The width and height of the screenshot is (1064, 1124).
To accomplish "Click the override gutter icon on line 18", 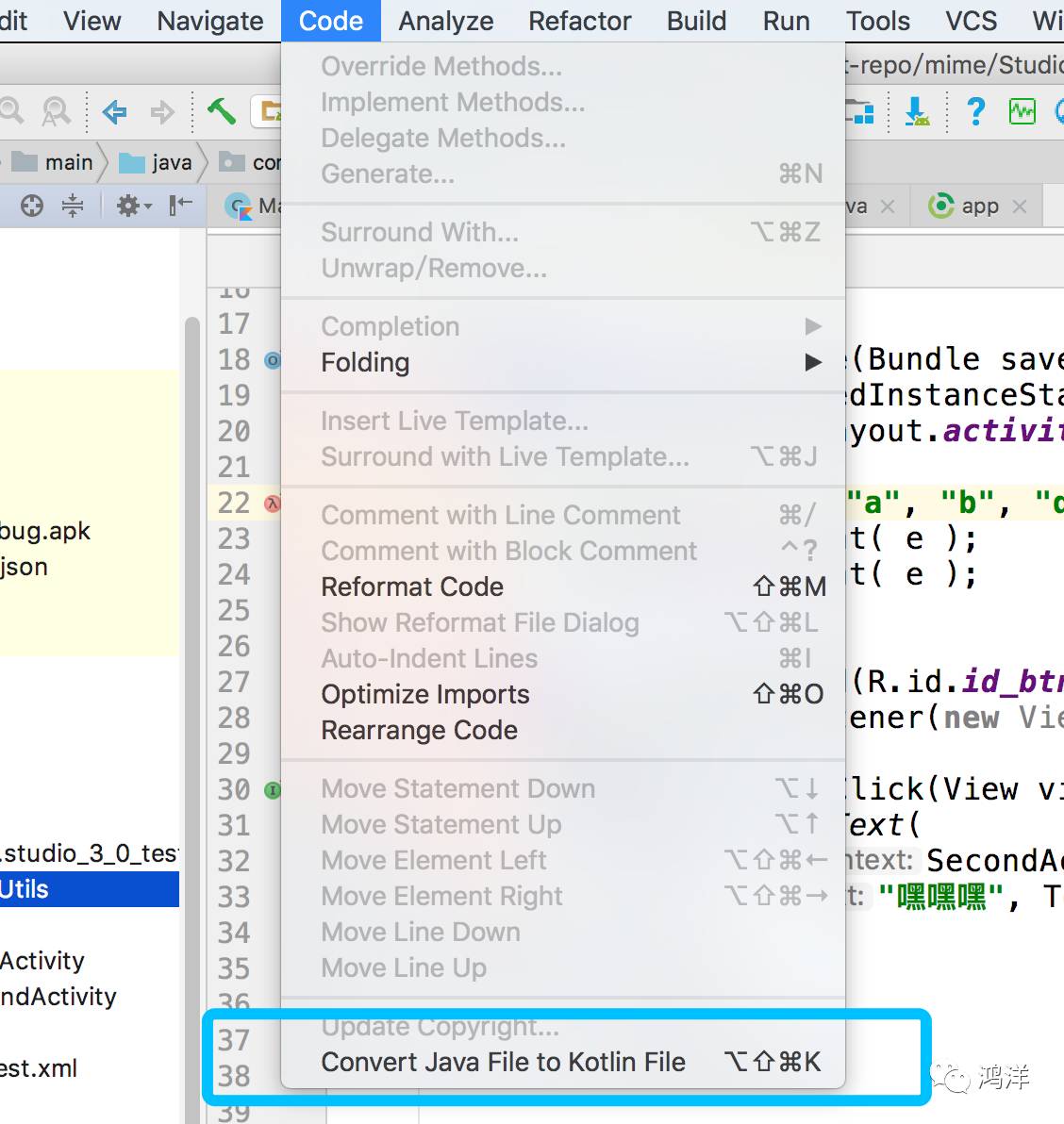I will (273, 360).
